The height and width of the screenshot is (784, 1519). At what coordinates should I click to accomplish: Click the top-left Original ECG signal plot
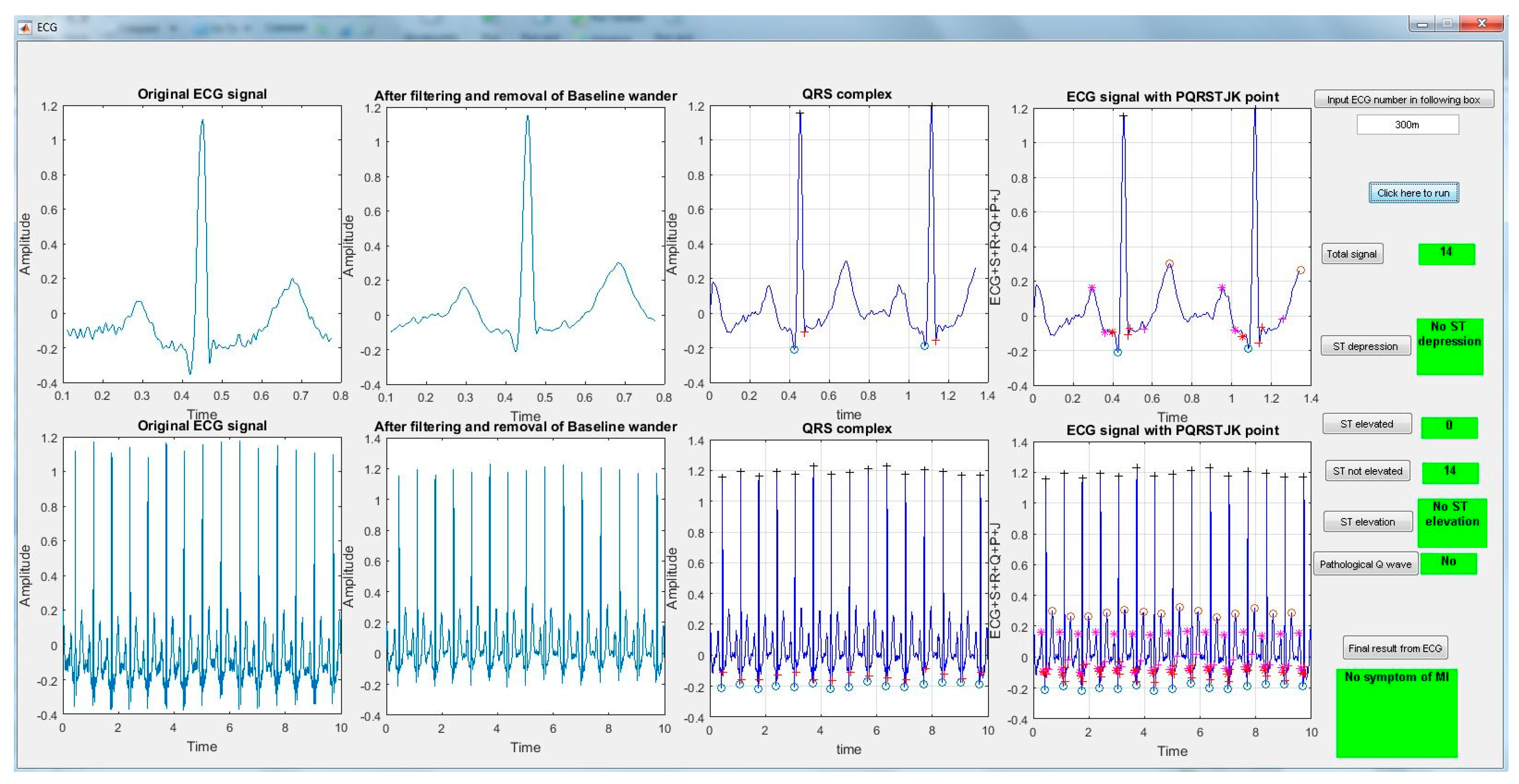tap(202, 244)
